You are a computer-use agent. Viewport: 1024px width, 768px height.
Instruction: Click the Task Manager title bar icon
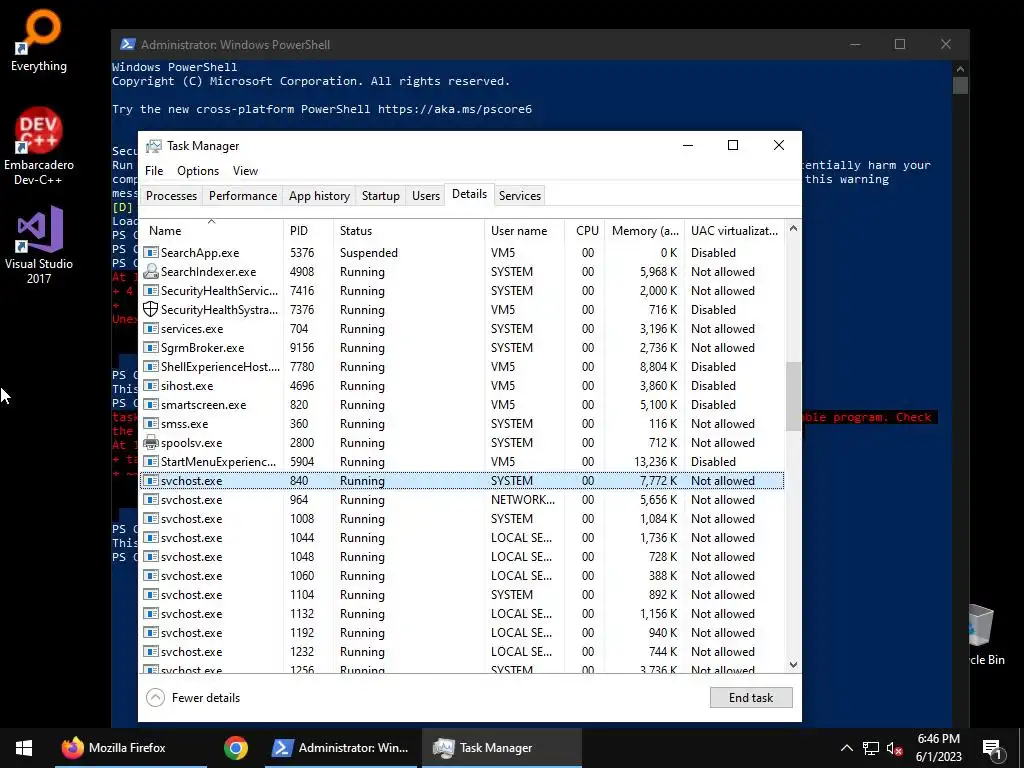[153, 146]
